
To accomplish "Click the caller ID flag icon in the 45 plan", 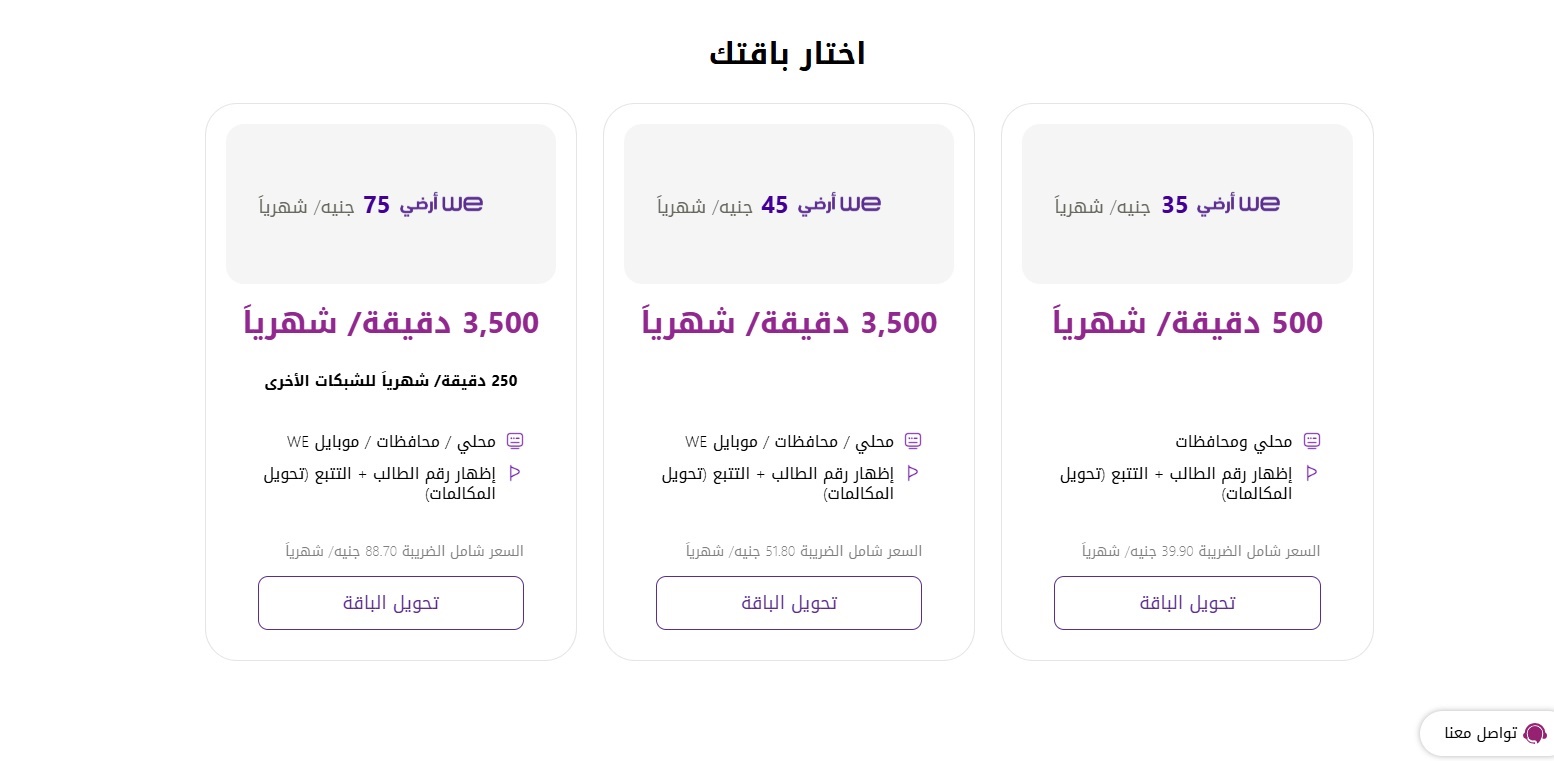I will coord(913,473).
